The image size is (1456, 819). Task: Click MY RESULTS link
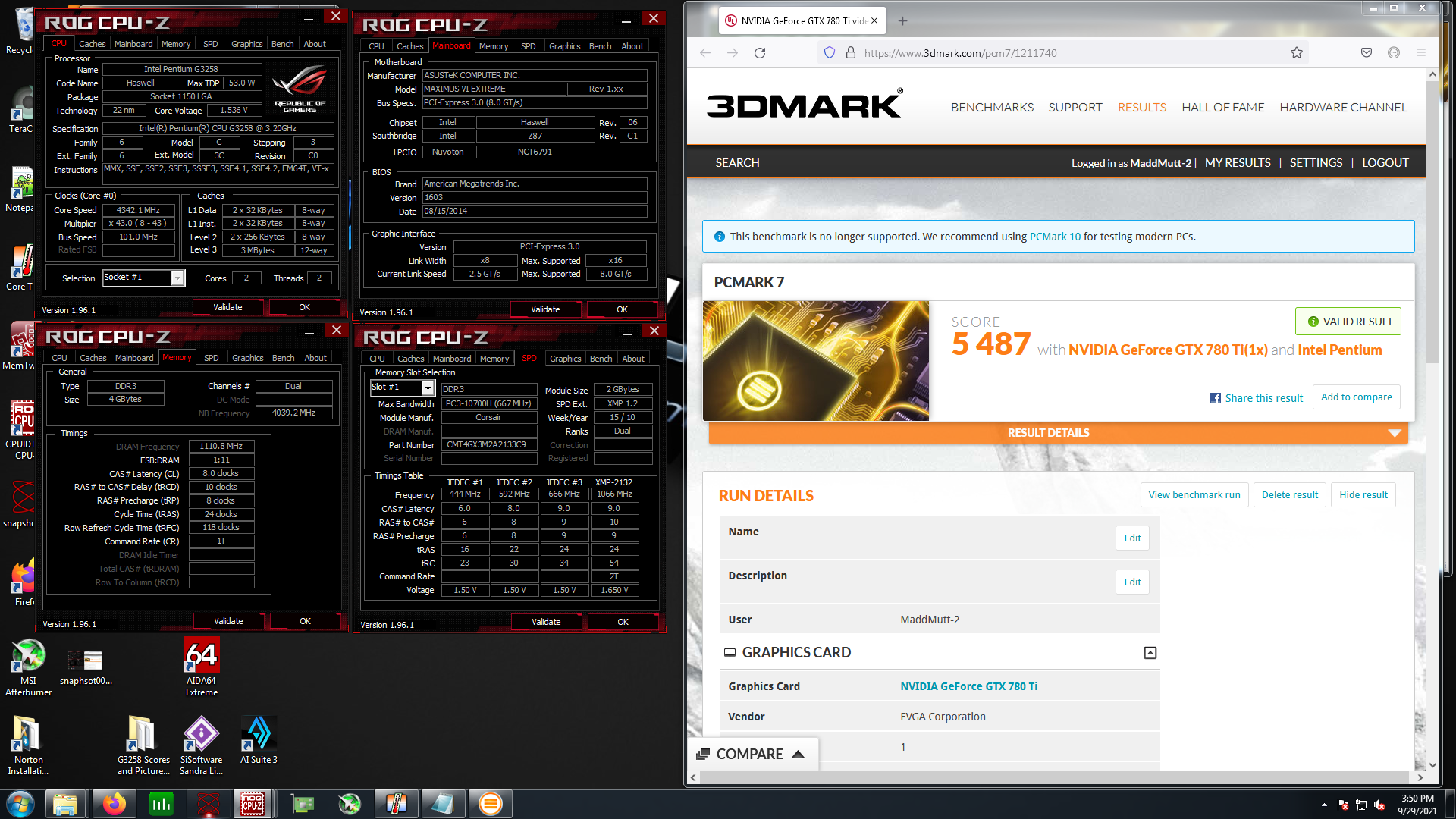pos(1238,163)
